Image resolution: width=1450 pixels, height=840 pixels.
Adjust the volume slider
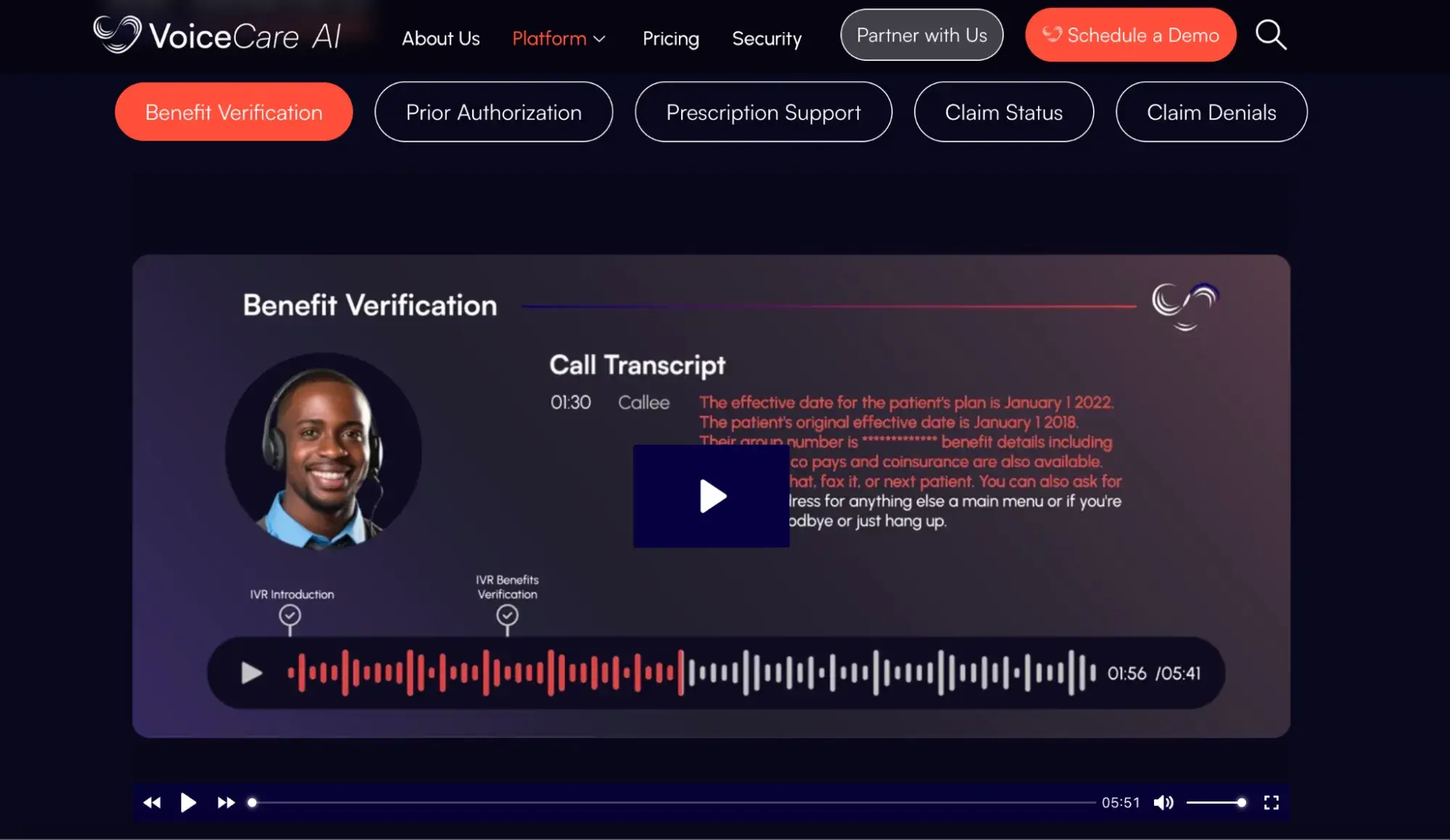point(1216,802)
